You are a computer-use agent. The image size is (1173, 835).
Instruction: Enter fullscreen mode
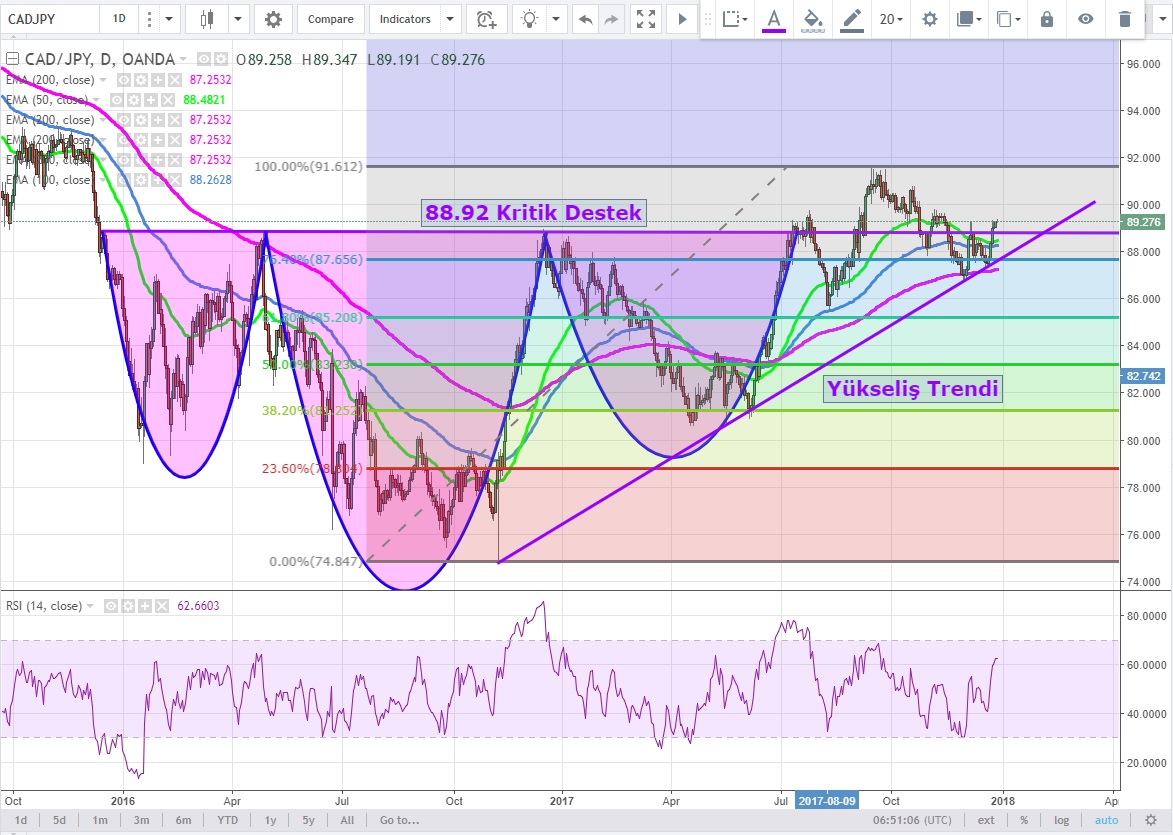point(645,19)
